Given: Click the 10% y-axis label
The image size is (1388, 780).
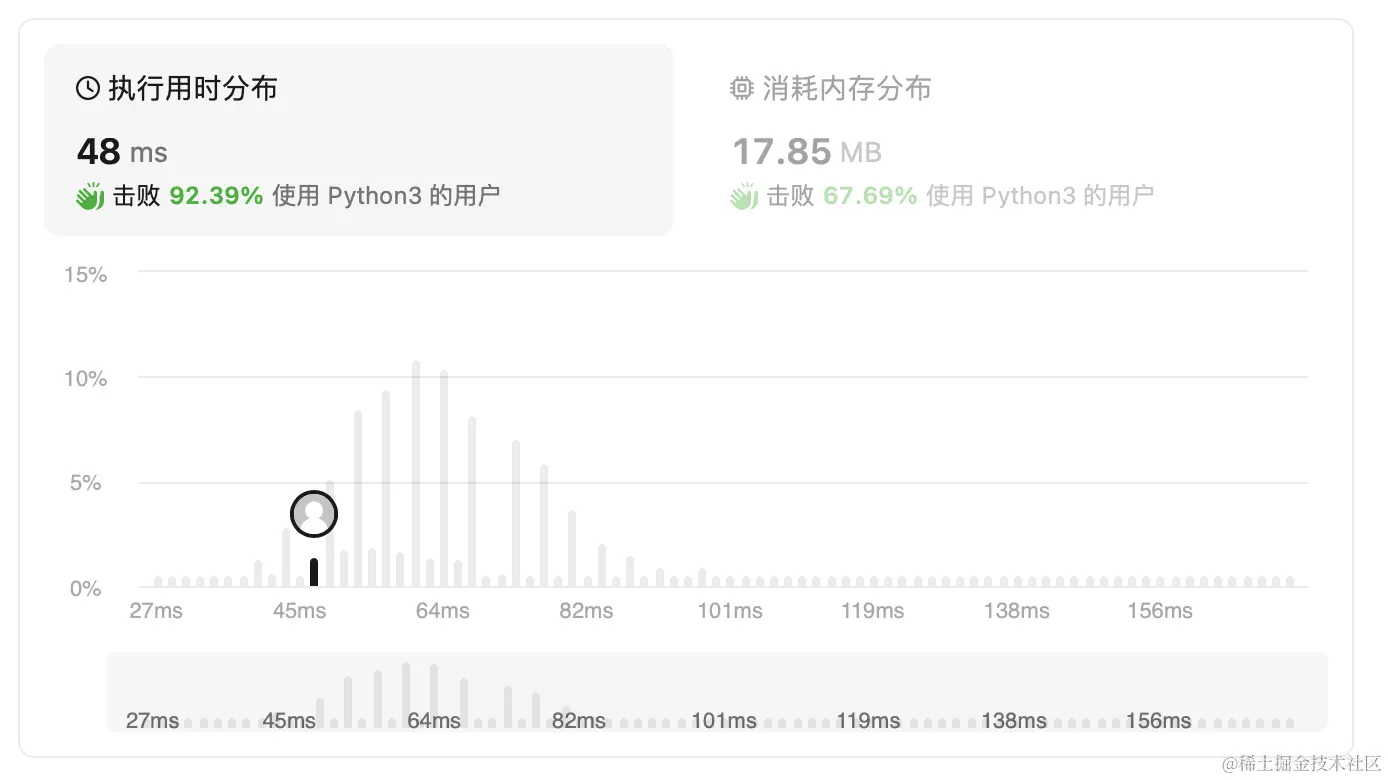Looking at the screenshot, I should (x=85, y=379).
